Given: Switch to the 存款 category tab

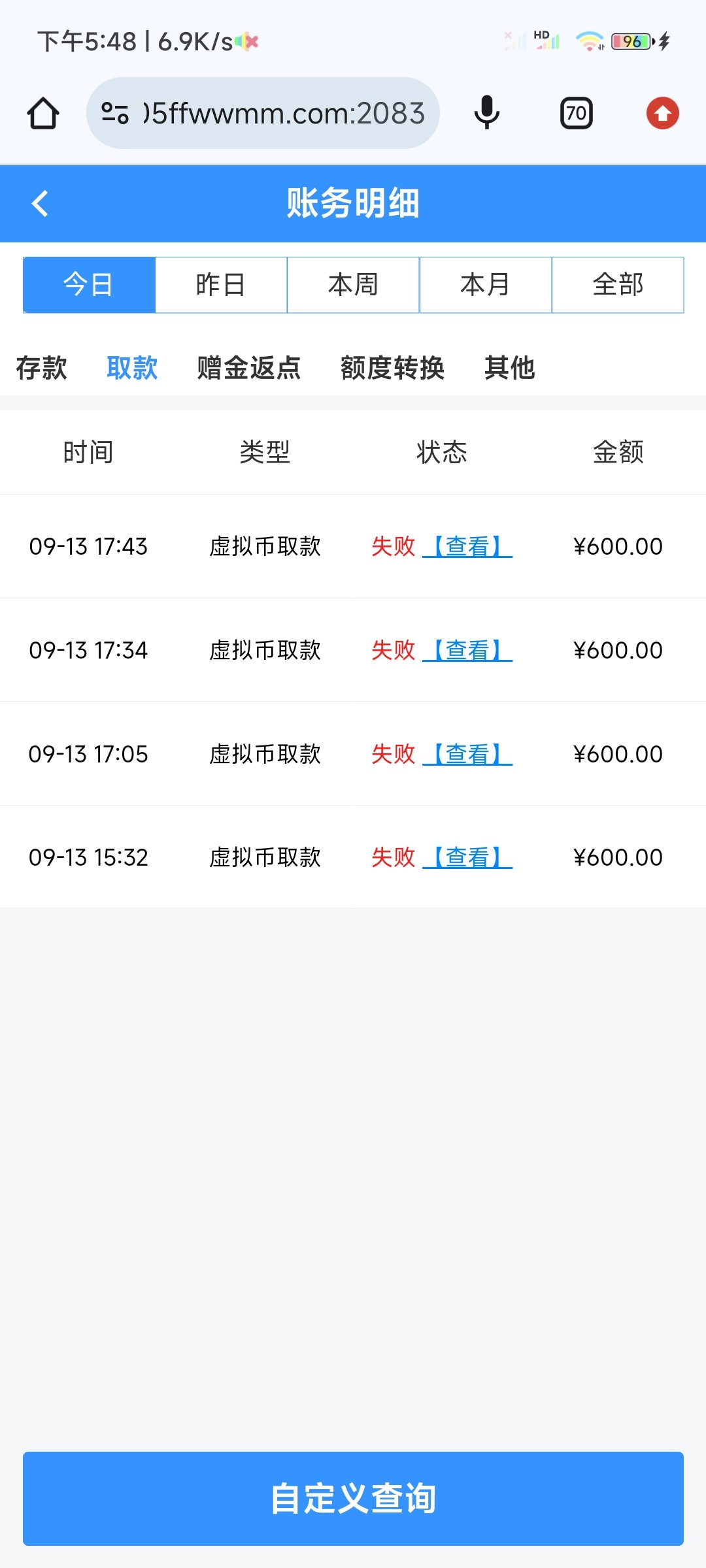Looking at the screenshot, I should (41, 368).
